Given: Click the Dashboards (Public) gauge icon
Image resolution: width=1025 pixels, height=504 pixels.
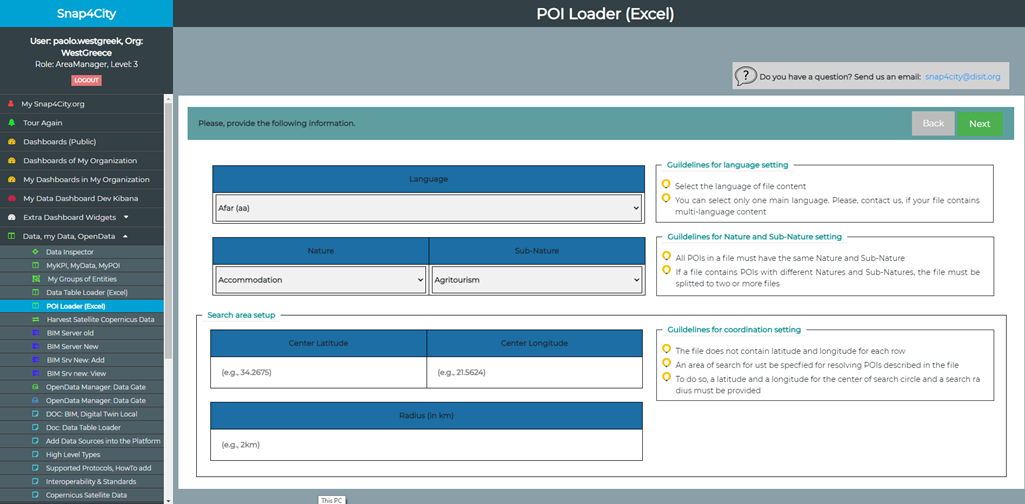Looking at the screenshot, I should pos(11,141).
